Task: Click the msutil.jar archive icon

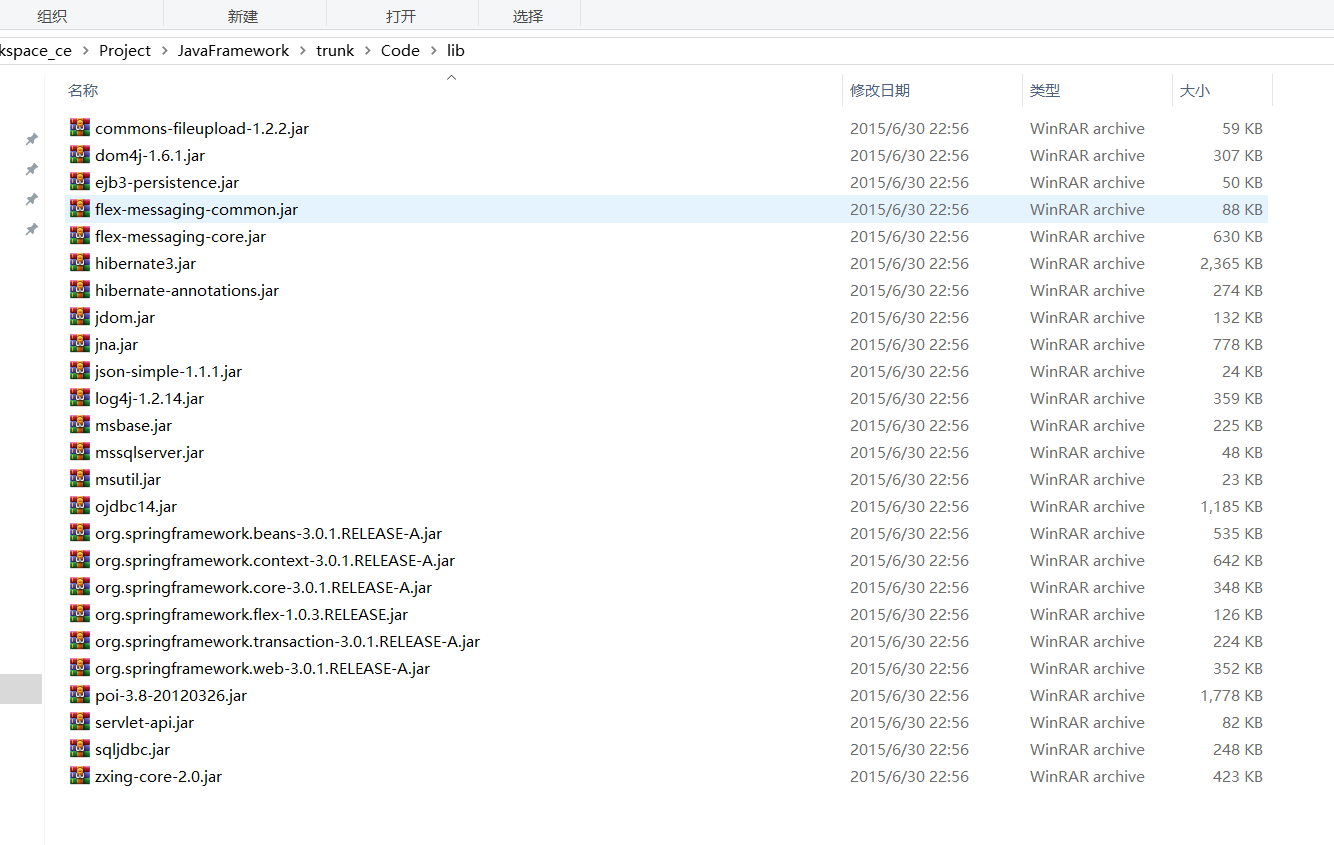Action: (x=80, y=479)
